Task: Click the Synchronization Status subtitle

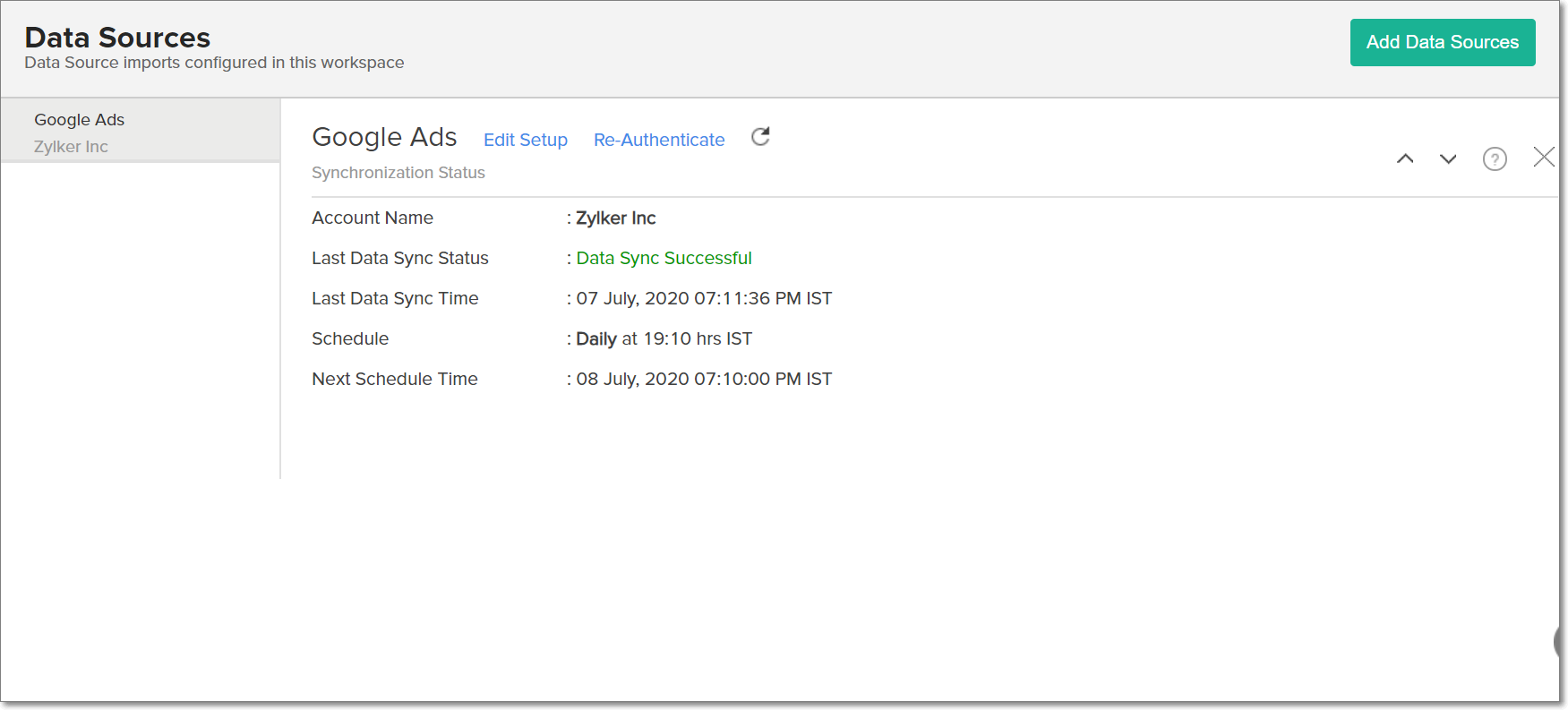Action: [398, 173]
